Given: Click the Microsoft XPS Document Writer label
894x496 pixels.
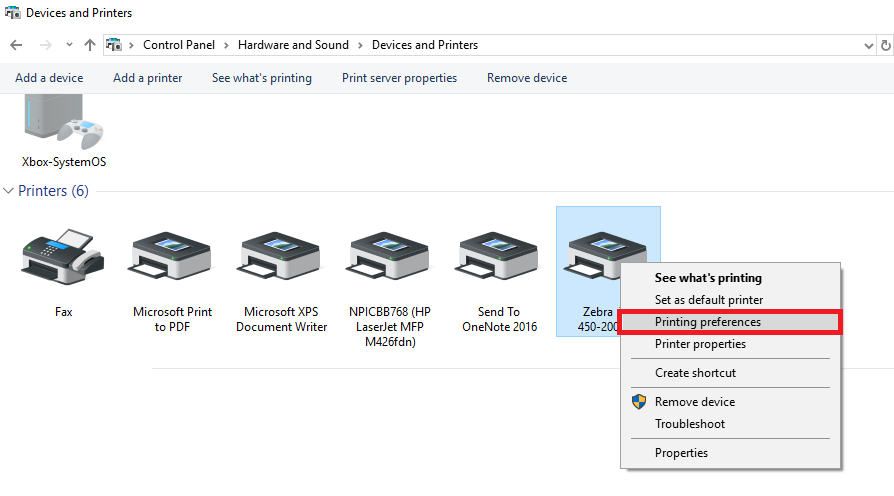Looking at the screenshot, I should (x=281, y=319).
